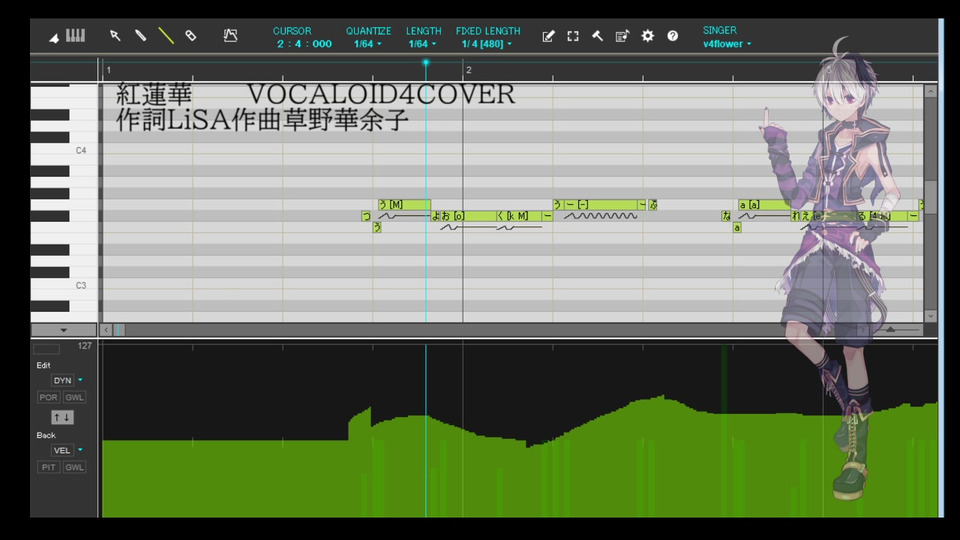Open the LENGTH 1/64 dropdown
The width and height of the screenshot is (960, 540).
point(422,44)
